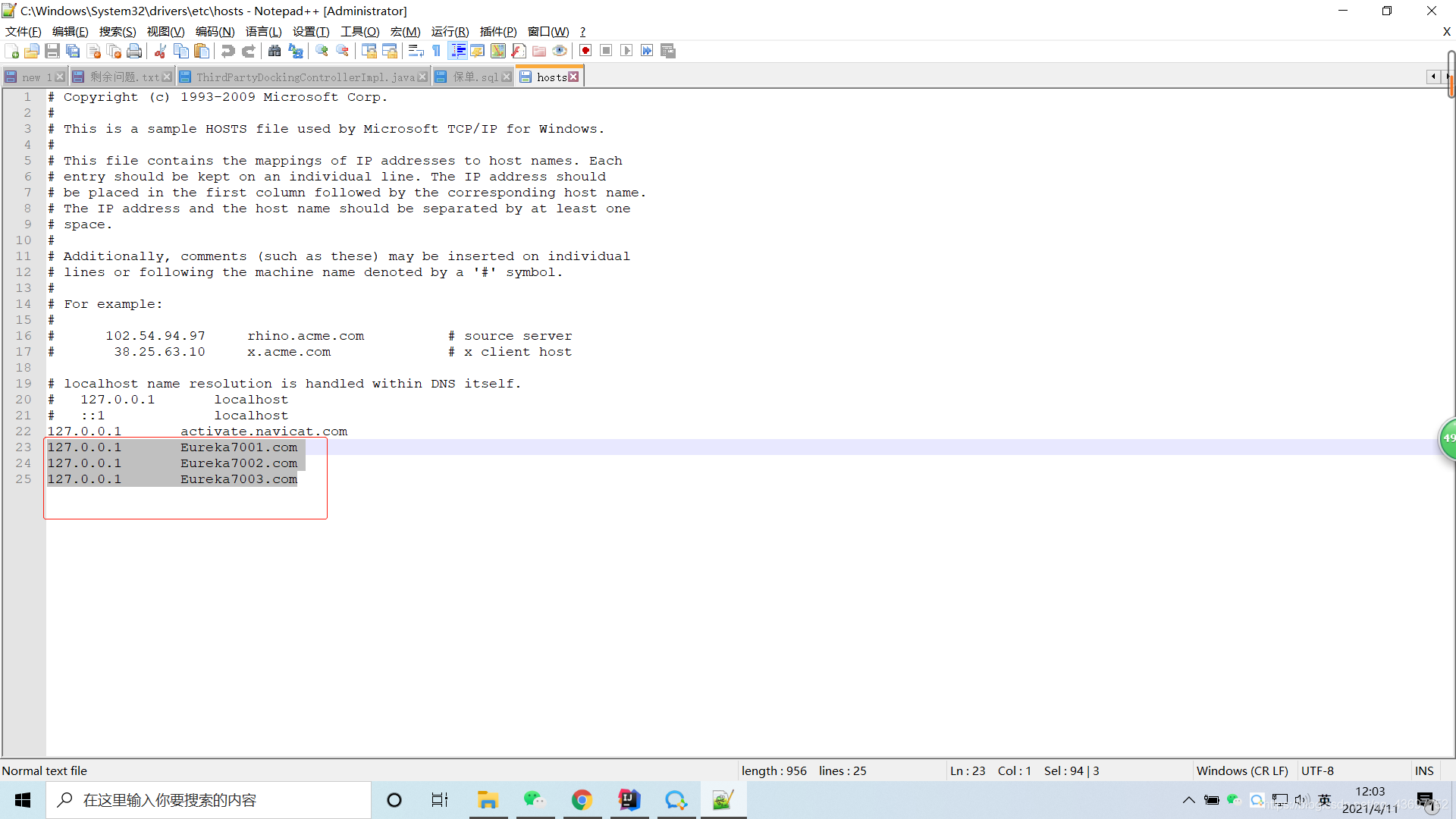Screen dimensions: 1456x819
Task: Show hidden system tray icons chevron
Action: click(1188, 800)
